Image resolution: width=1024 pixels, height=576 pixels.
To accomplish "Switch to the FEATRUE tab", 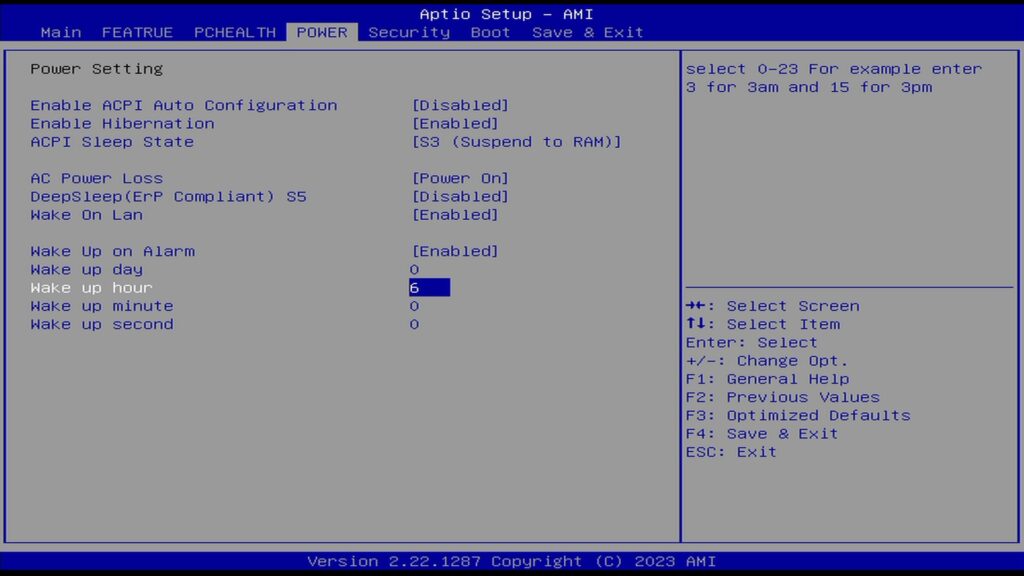I will [x=137, y=32].
